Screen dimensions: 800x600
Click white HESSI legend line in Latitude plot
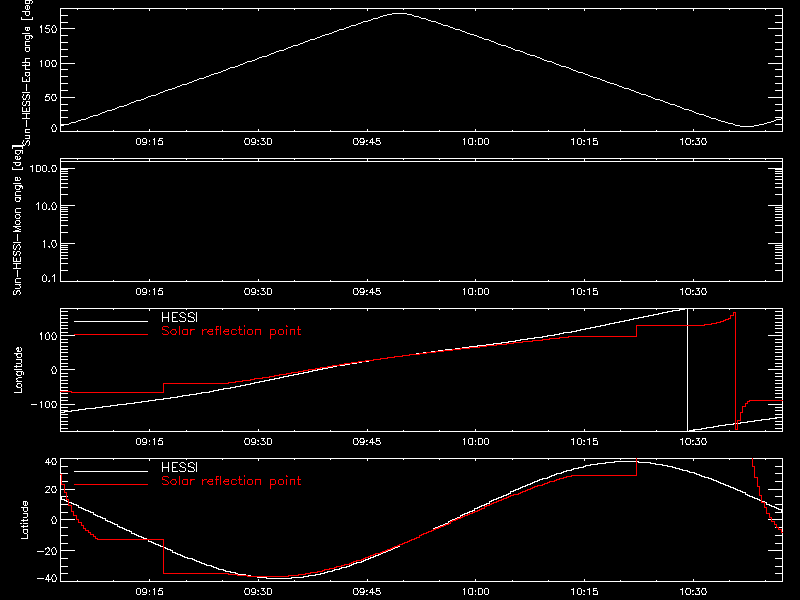[x=111, y=471]
